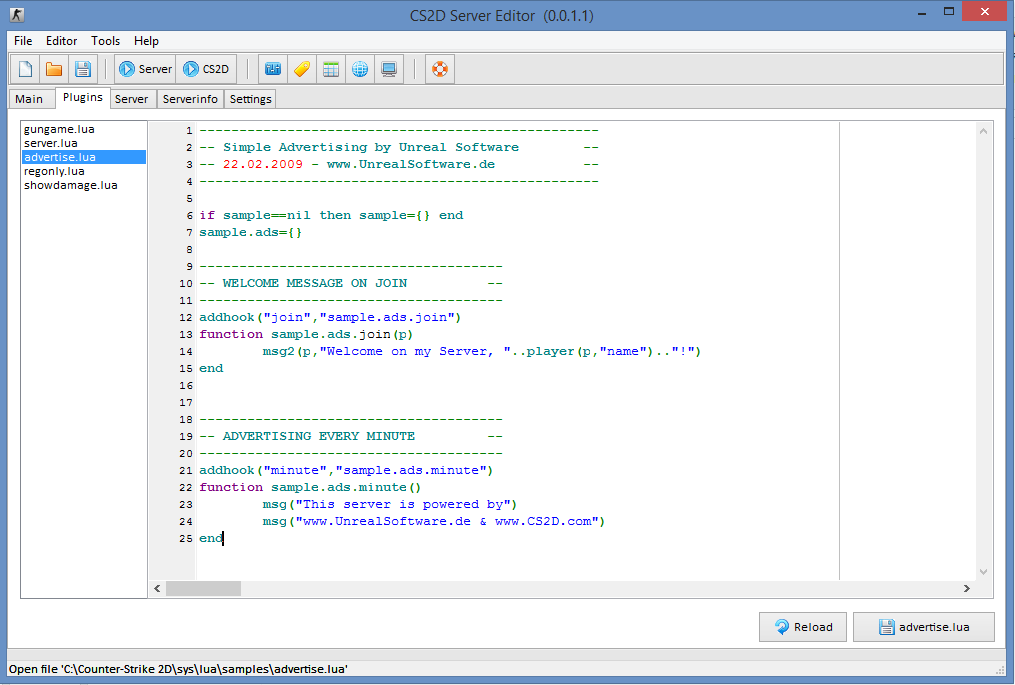This screenshot has width=1015, height=685.
Task: Click the 'Simple Advertising by Unreal Software' comment
Action: tap(371, 147)
